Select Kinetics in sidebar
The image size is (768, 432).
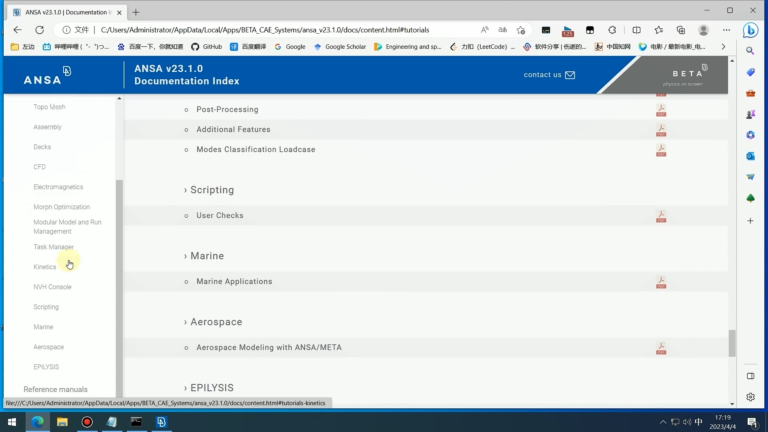click(45, 267)
